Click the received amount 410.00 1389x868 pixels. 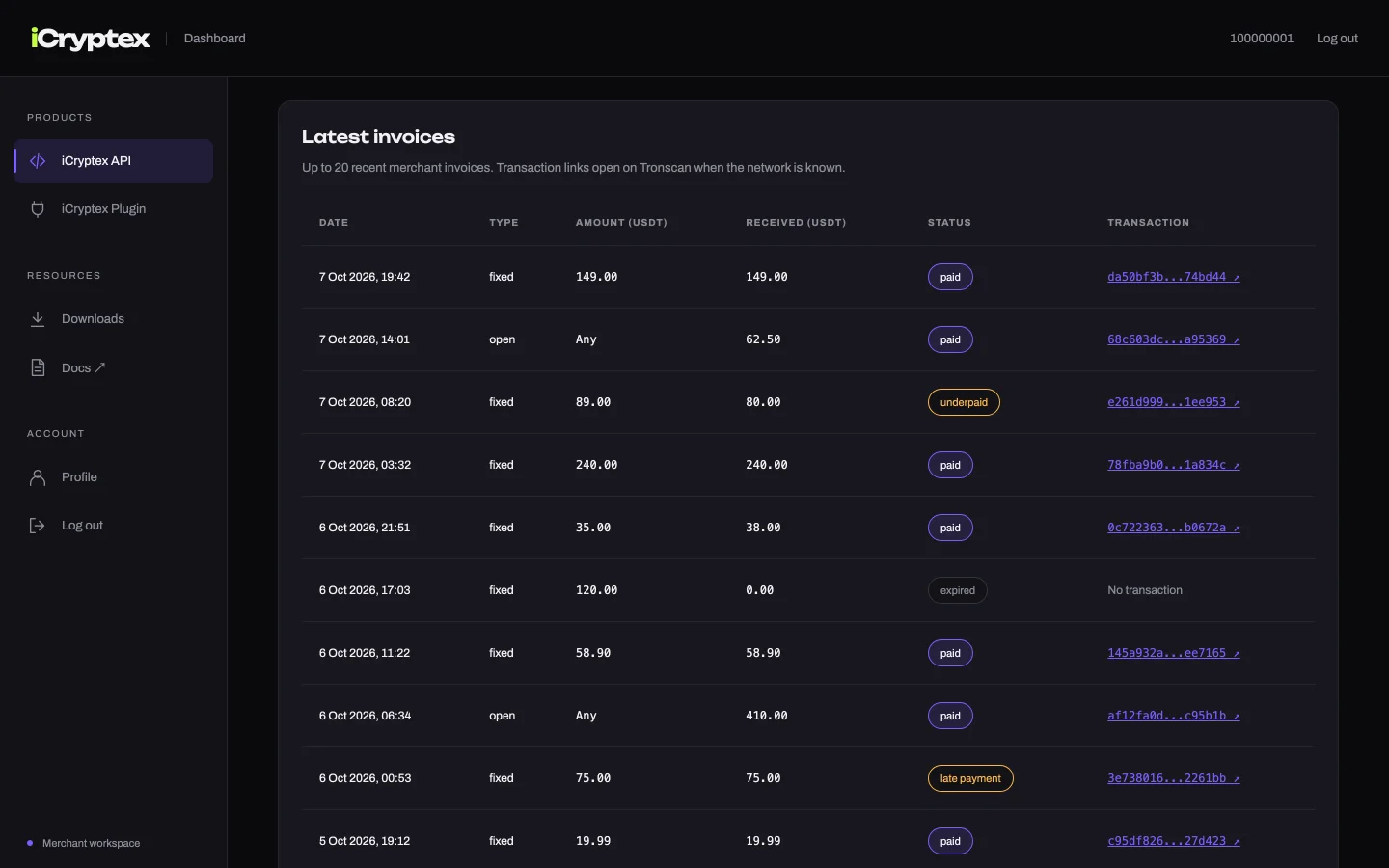click(767, 716)
